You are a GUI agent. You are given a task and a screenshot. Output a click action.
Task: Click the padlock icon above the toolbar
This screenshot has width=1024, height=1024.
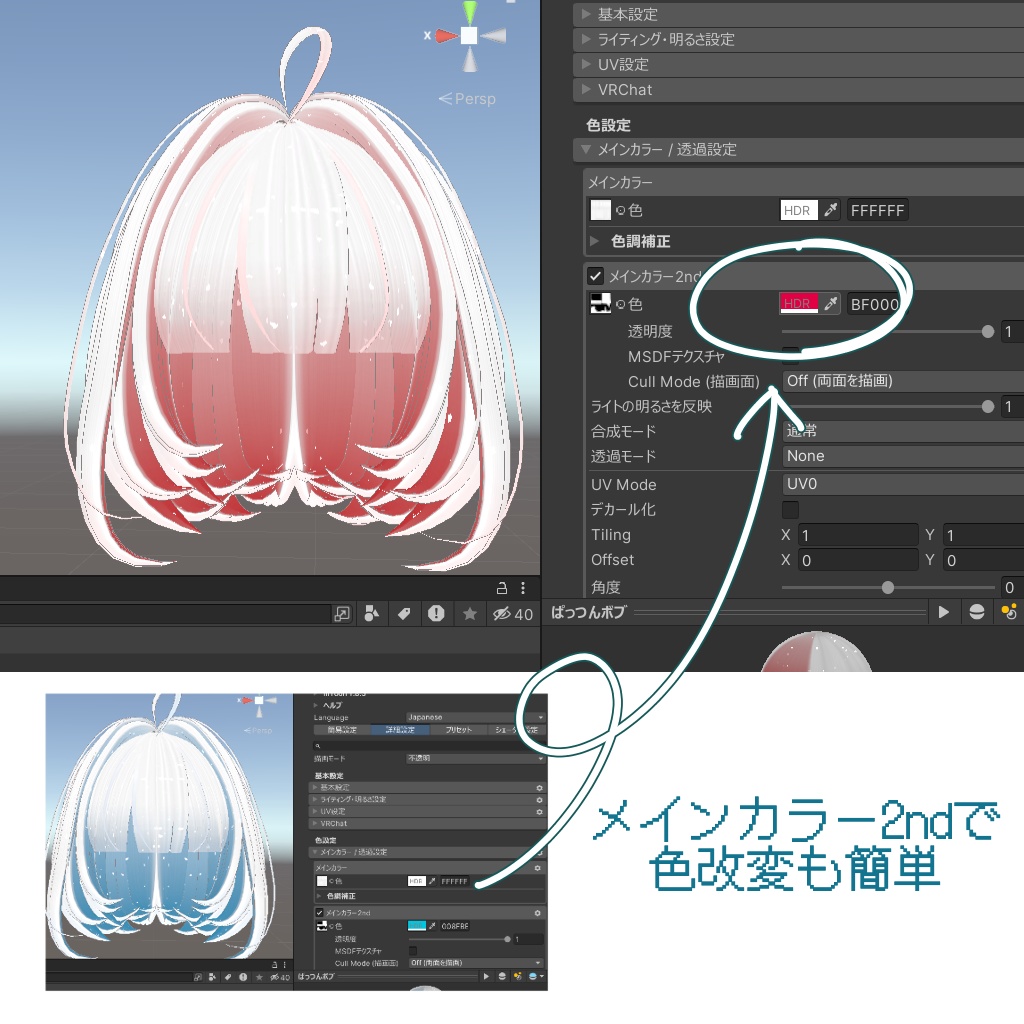point(504,590)
